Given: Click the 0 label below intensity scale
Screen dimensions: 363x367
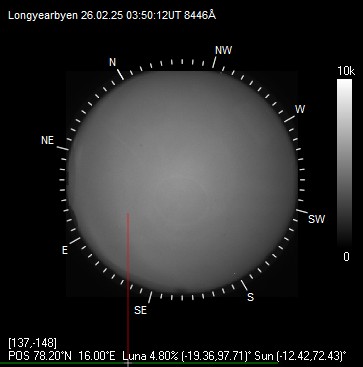Looking at the screenshot, I should point(346,257).
